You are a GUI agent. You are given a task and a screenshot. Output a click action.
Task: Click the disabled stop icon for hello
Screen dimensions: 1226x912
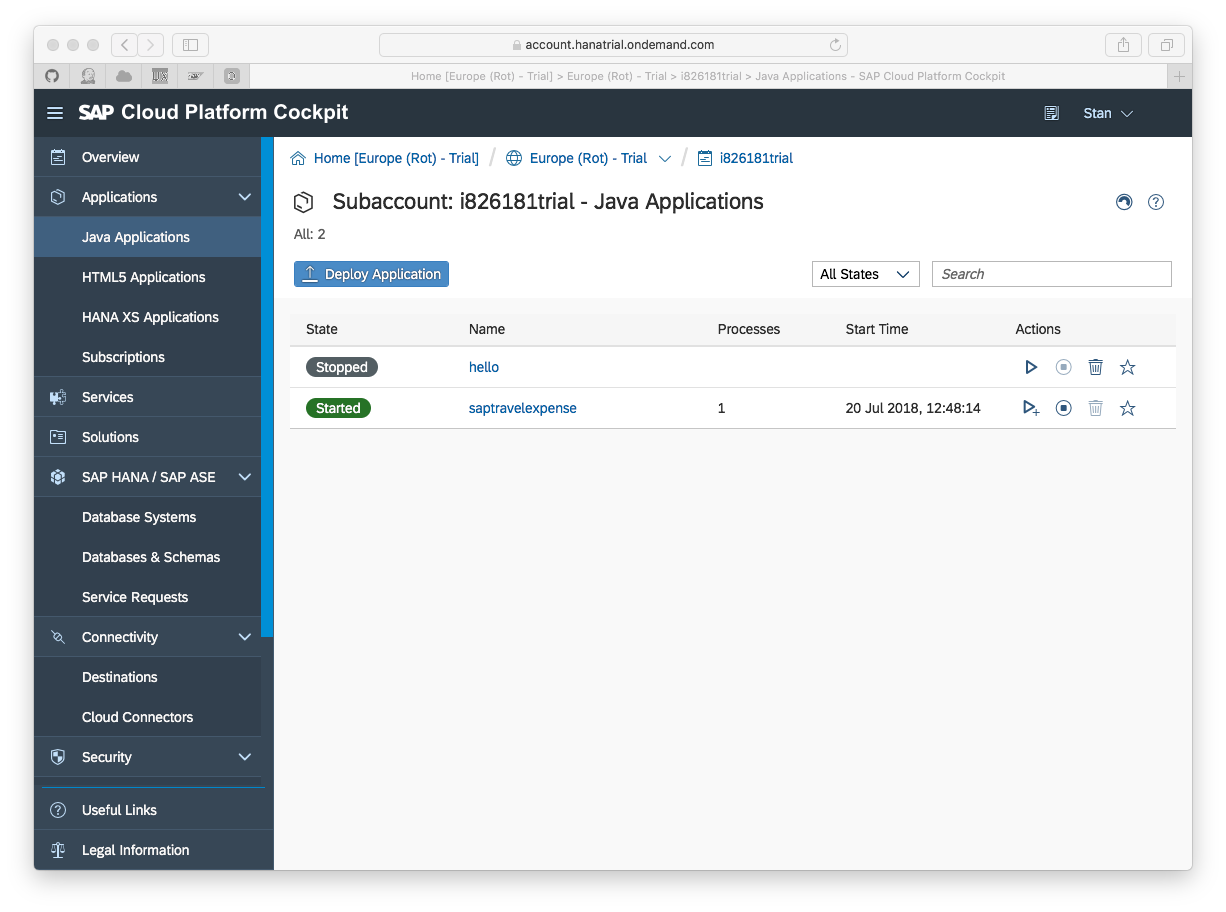1063,367
